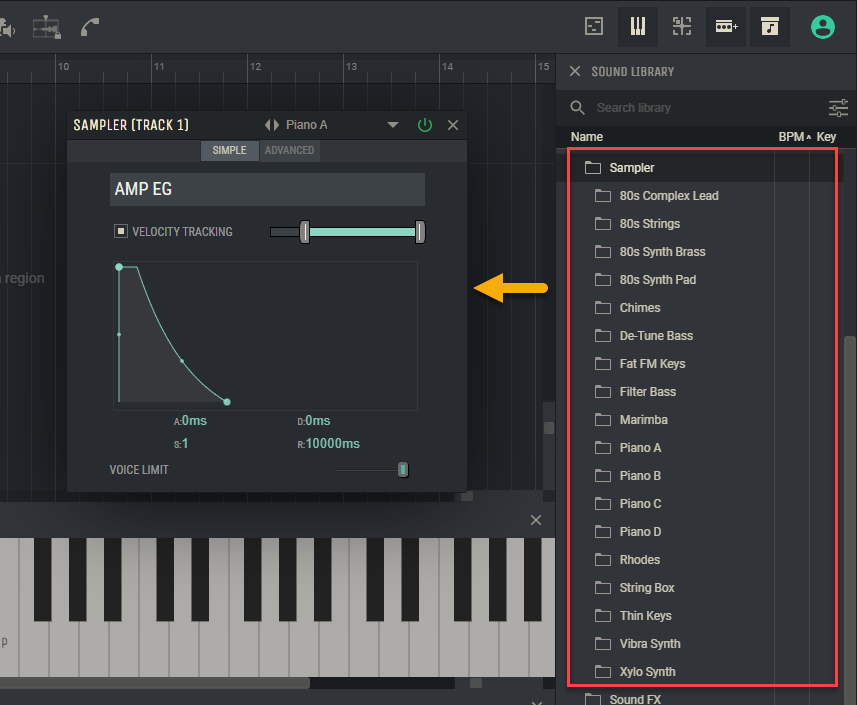The image size is (857, 705).
Task: Click bar 14 on the timeline ruler
Action: tap(448, 67)
